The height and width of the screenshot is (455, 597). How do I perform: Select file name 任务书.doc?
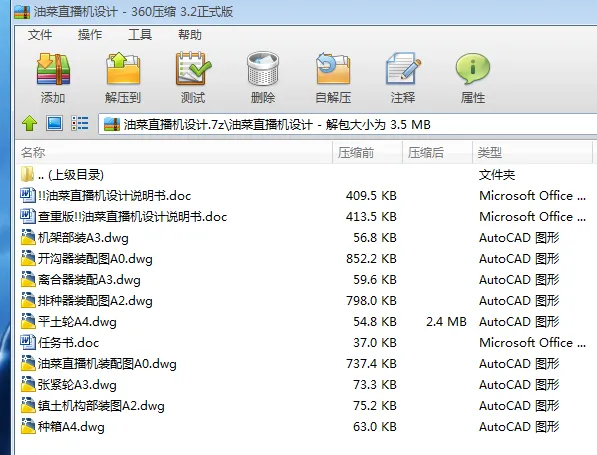[x=68, y=343]
